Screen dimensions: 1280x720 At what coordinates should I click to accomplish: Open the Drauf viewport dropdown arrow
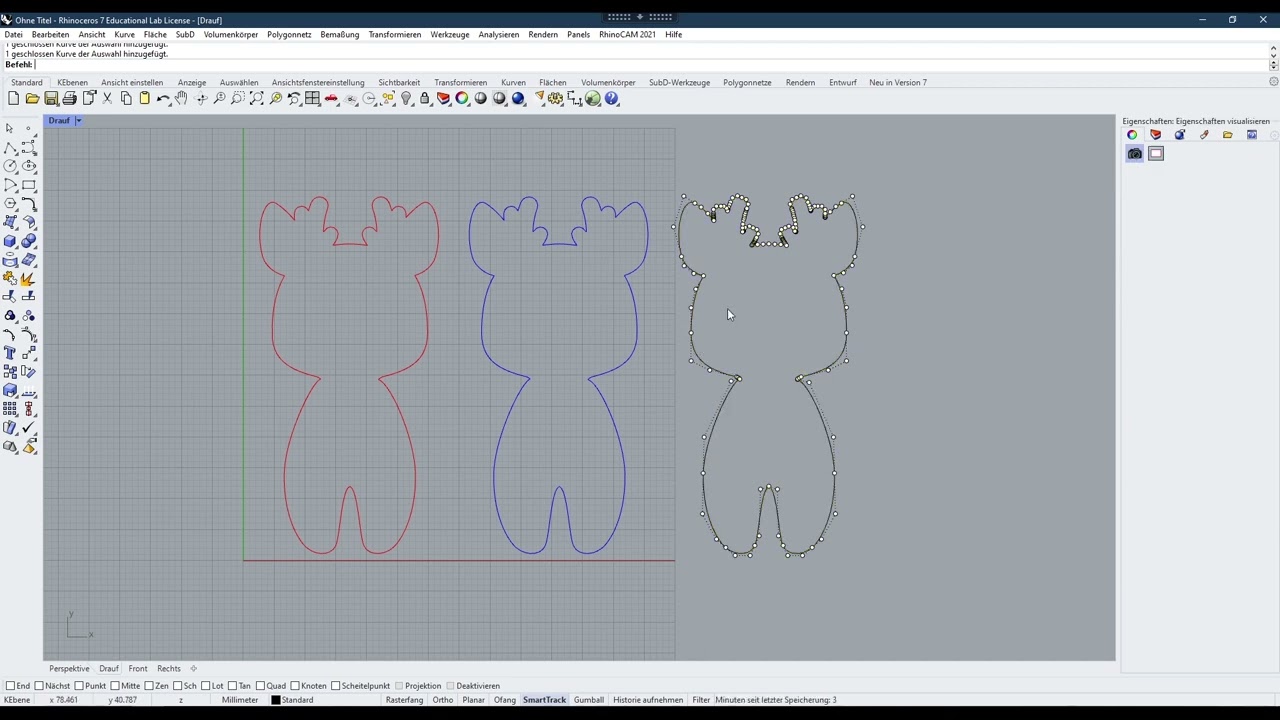coord(78,121)
